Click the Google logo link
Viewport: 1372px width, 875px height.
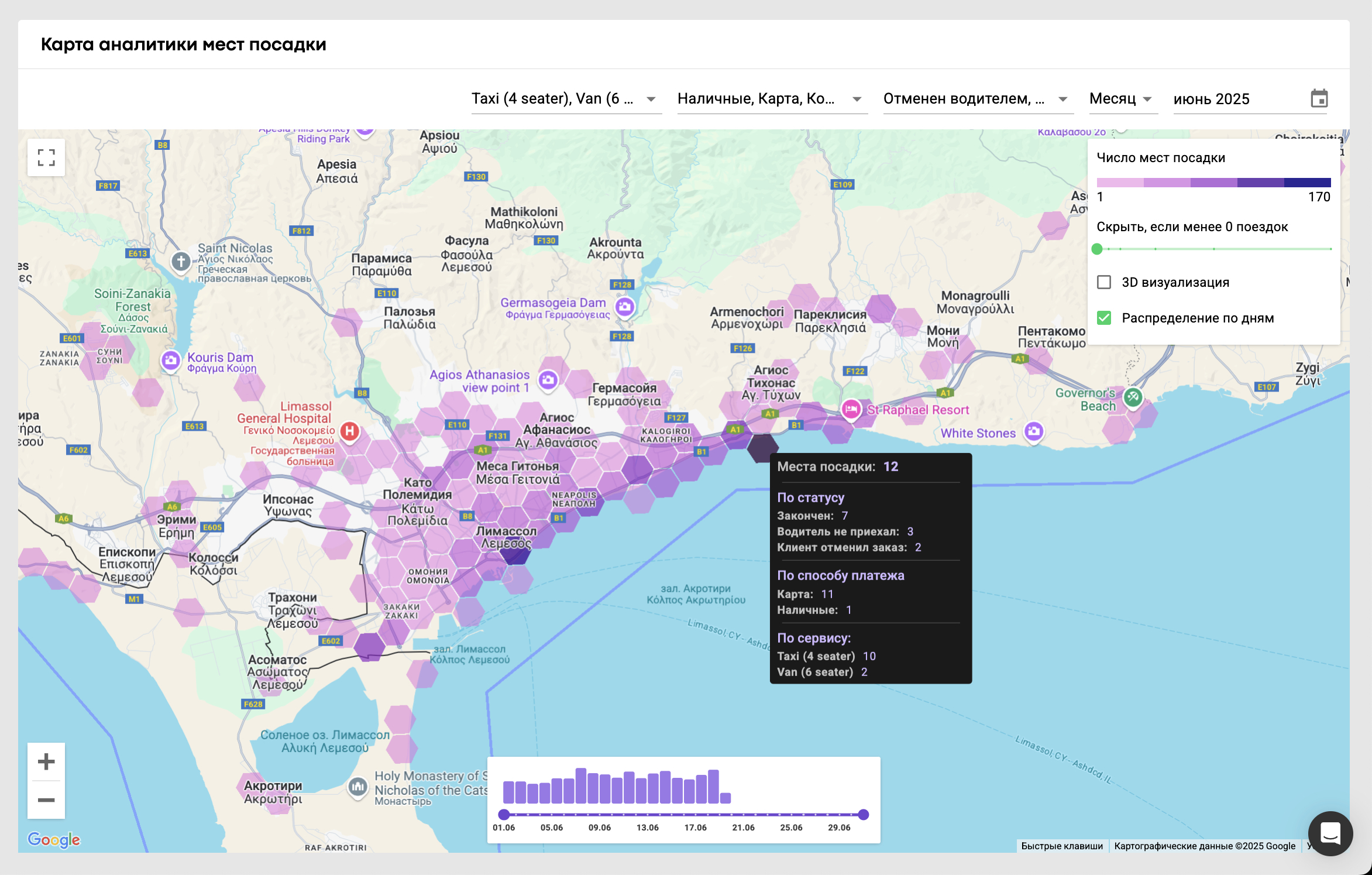pos(54,840)
